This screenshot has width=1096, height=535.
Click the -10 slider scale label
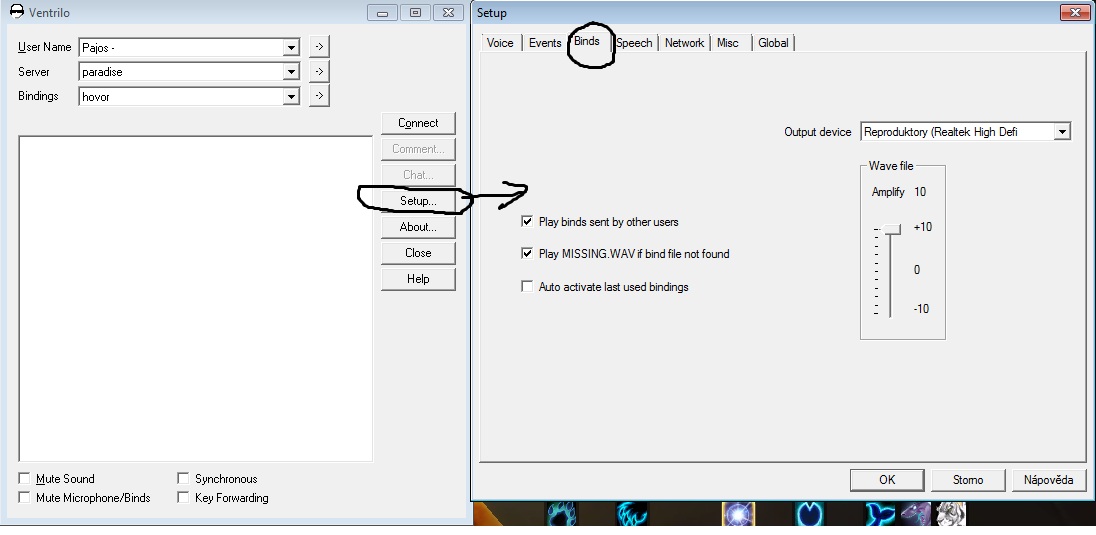921,308
